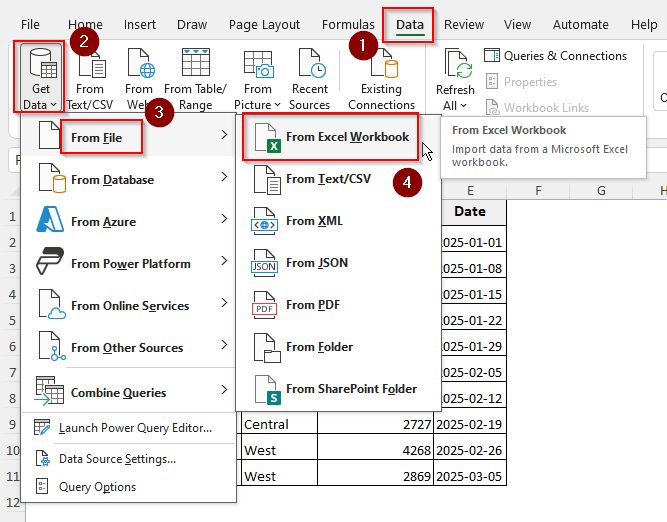
Task: Click the From SharePoint Folder icon
Action: point(267,390)
